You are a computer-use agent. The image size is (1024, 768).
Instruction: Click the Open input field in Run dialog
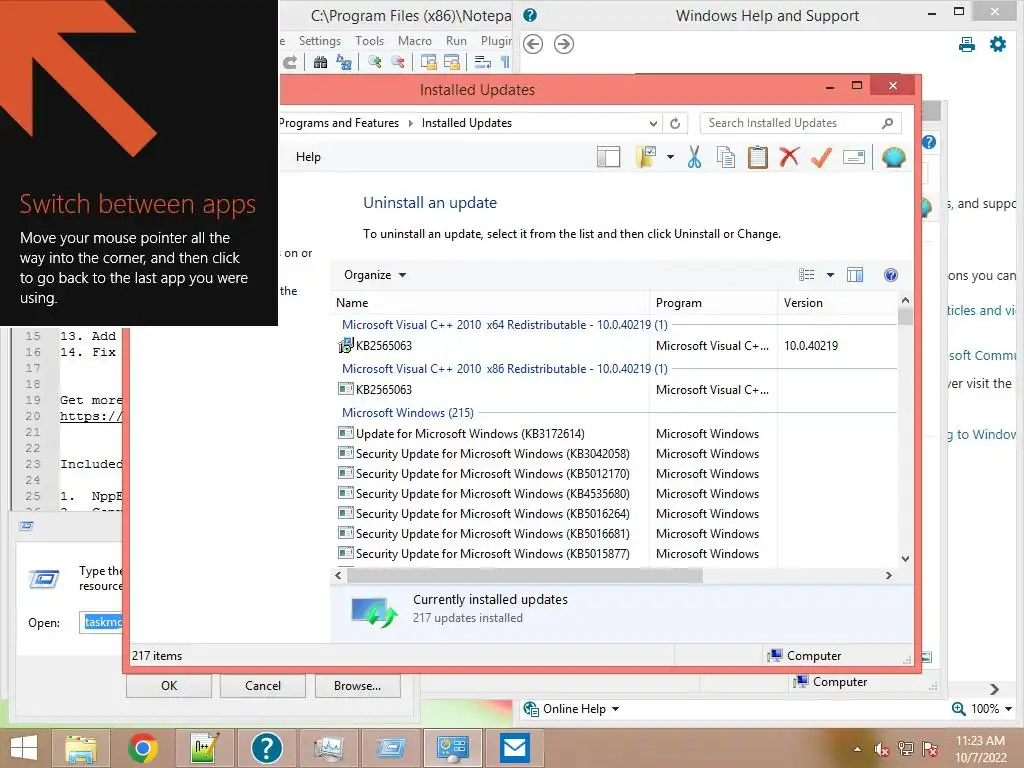click(x=101, y=622)
